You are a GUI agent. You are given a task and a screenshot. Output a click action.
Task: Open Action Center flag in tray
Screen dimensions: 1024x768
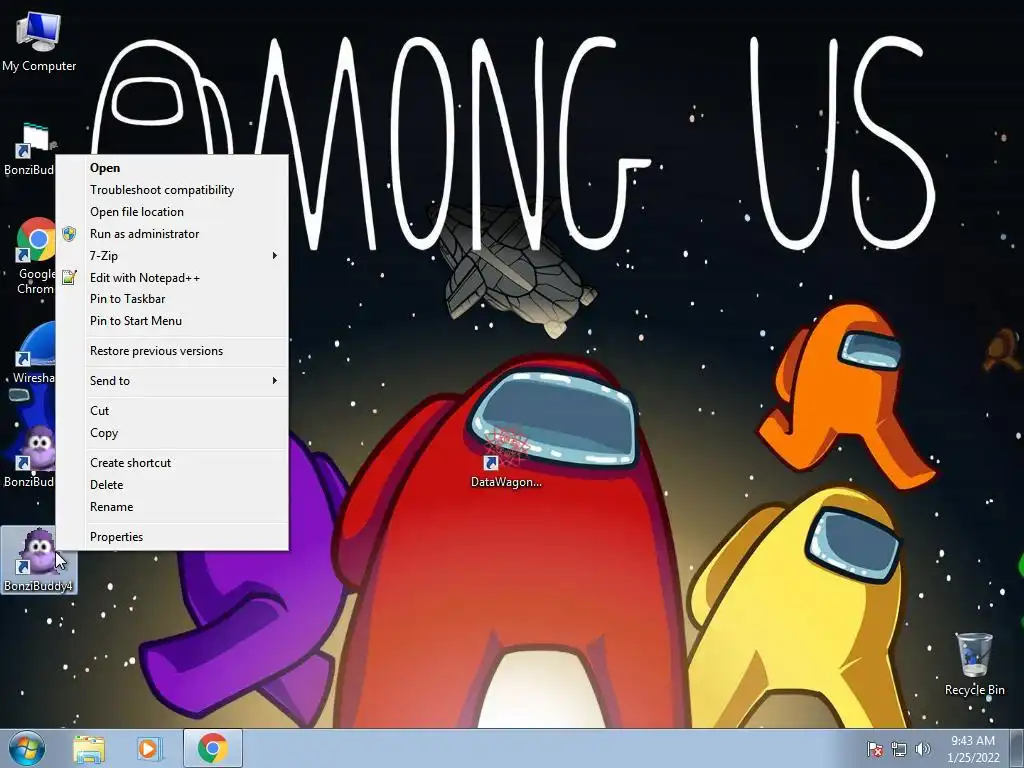coord(874,749)
